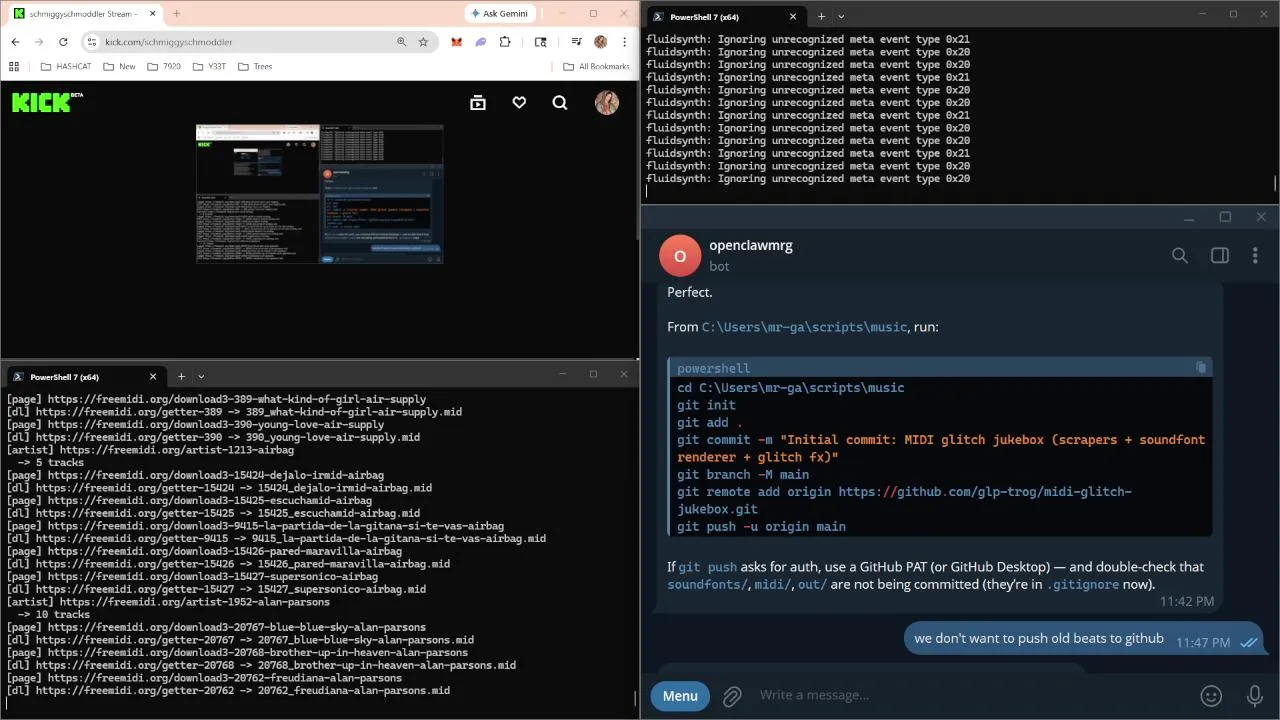Toggle Telegram side panel icon
This screenshot has height=720, width=1280.
(x=1220, y=256)
